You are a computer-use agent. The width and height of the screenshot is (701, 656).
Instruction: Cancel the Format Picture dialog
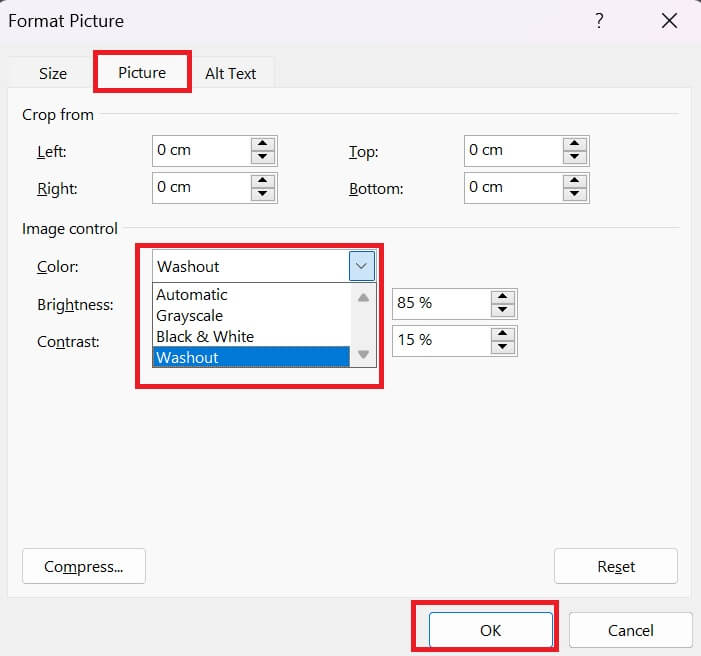(x=630, y=630)
